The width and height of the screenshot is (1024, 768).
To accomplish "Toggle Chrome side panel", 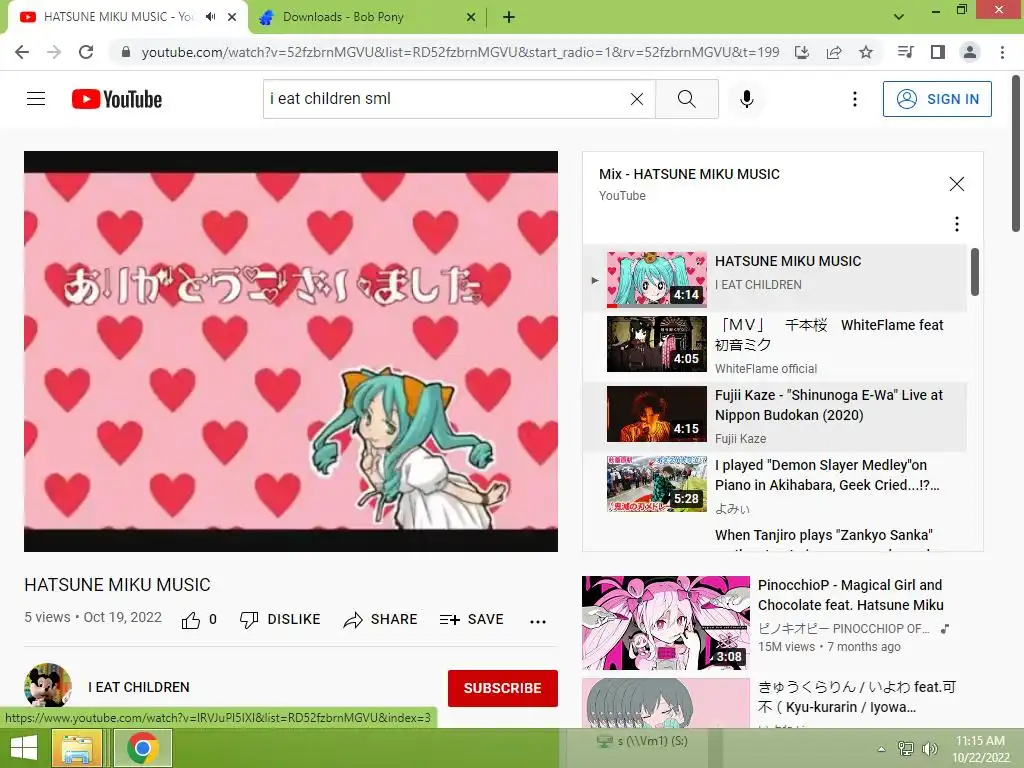I will (938, 52).
